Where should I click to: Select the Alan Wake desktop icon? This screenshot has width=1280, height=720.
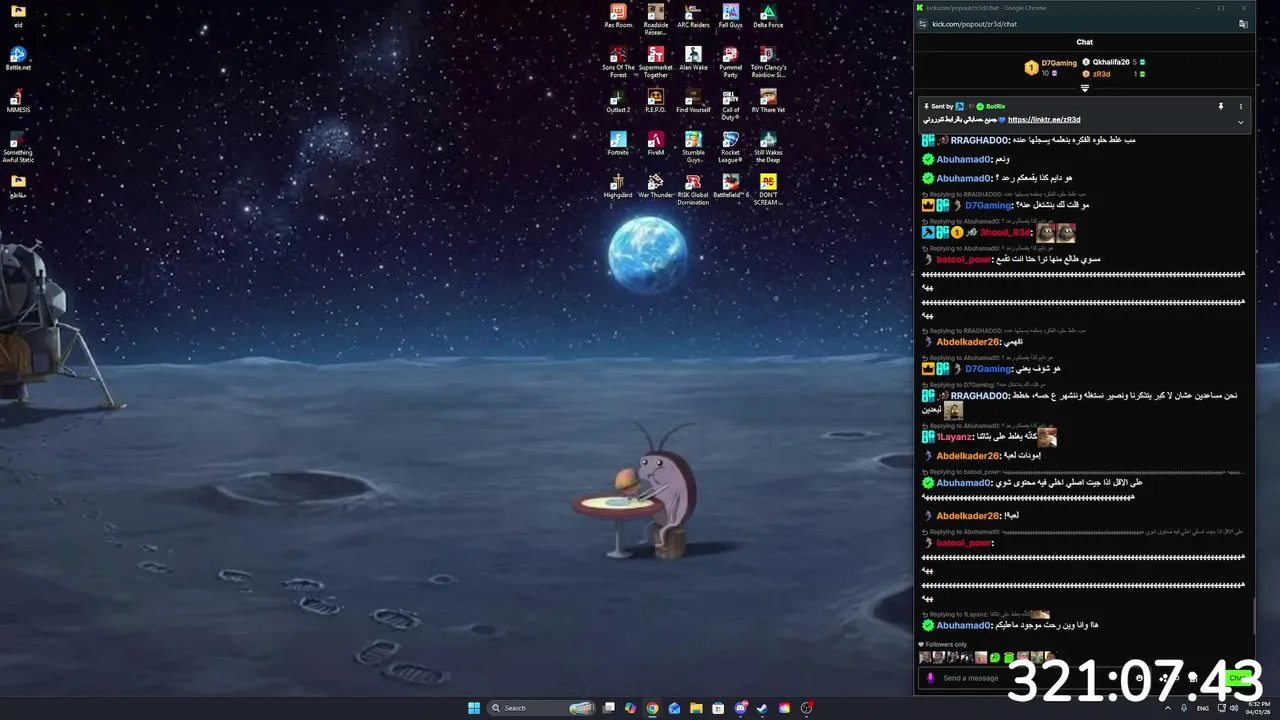click(x=693, y=58)
